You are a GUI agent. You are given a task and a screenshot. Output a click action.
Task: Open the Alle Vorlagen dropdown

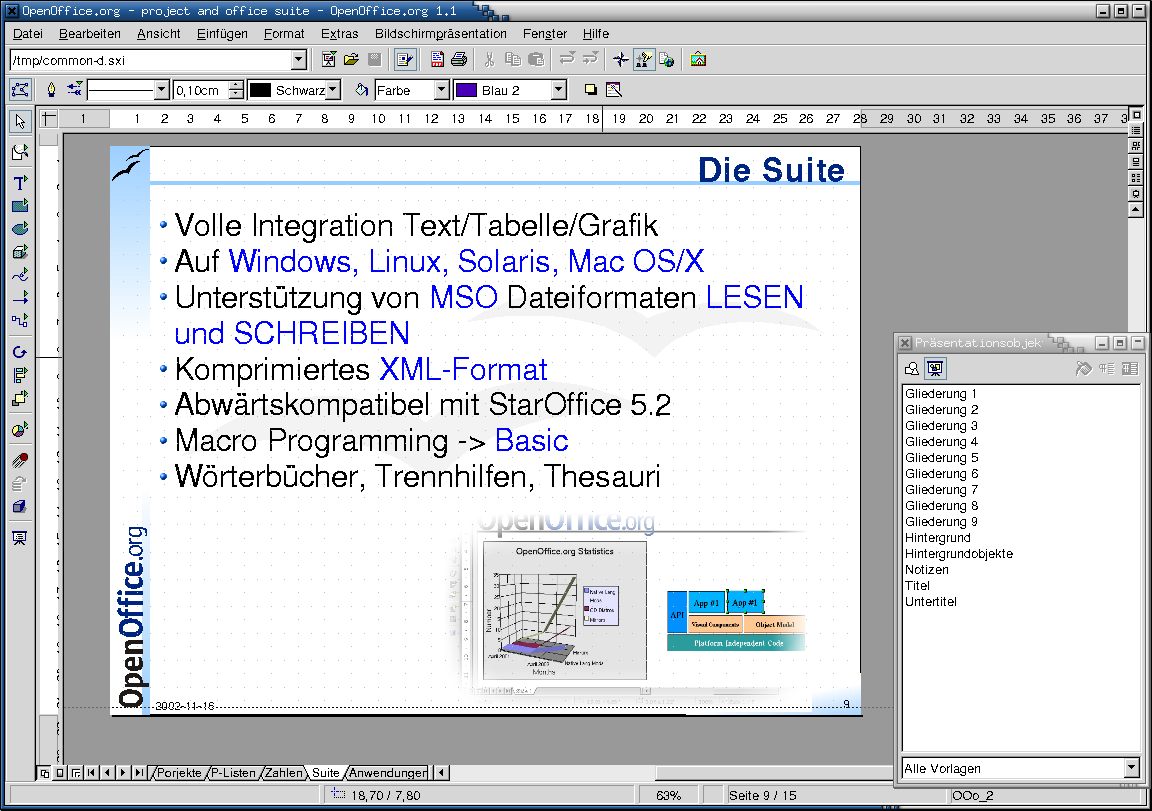coord(1131,768)
